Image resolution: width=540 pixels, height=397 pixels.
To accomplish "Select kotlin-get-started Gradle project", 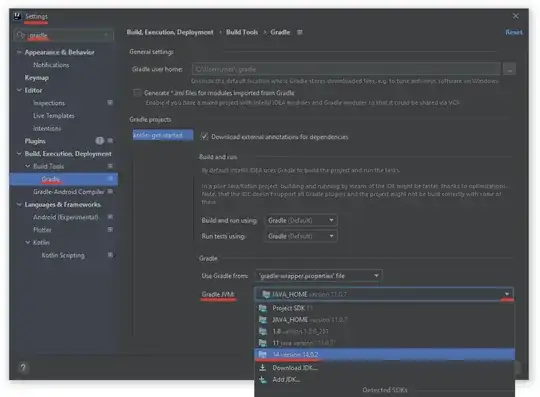I will point(163,135).
